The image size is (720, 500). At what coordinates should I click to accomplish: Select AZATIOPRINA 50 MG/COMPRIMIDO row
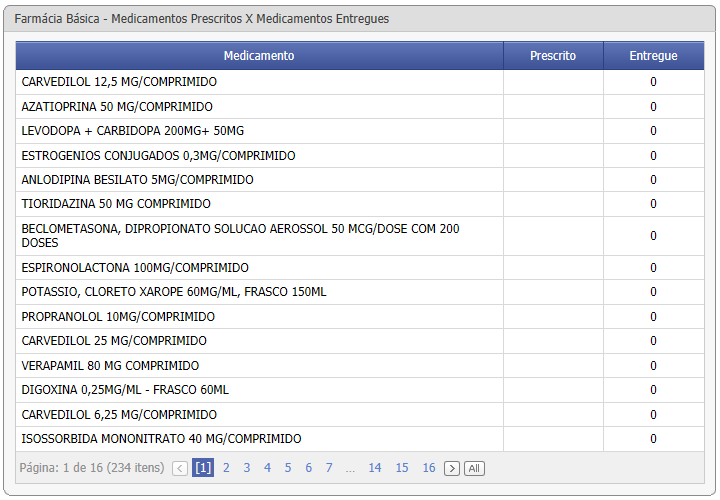click(360, 107)
